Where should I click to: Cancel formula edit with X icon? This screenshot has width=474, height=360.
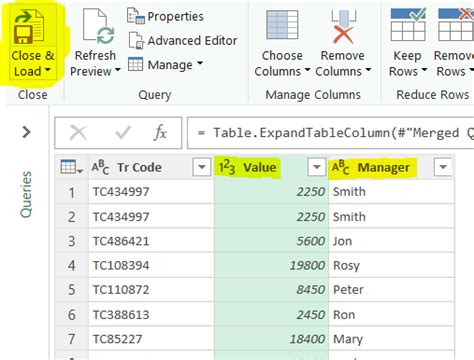78,133
